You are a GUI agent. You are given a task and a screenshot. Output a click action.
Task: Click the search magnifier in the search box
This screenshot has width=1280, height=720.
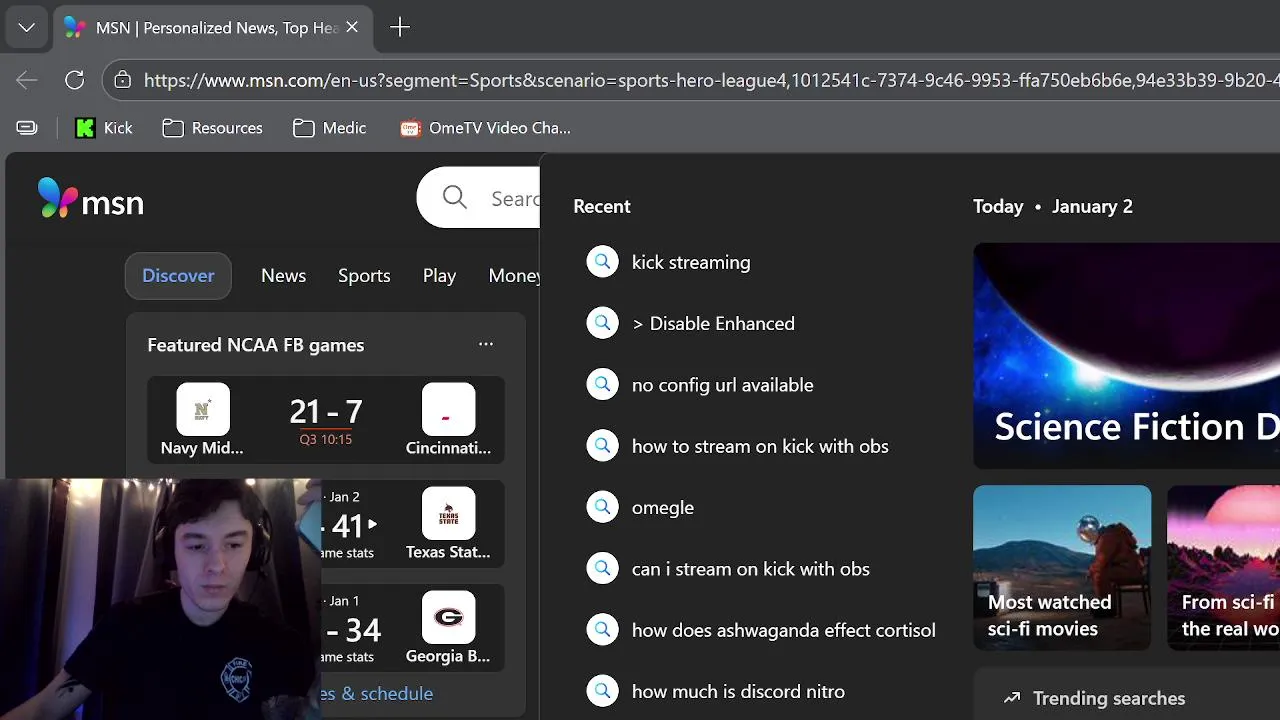[455, 198]
